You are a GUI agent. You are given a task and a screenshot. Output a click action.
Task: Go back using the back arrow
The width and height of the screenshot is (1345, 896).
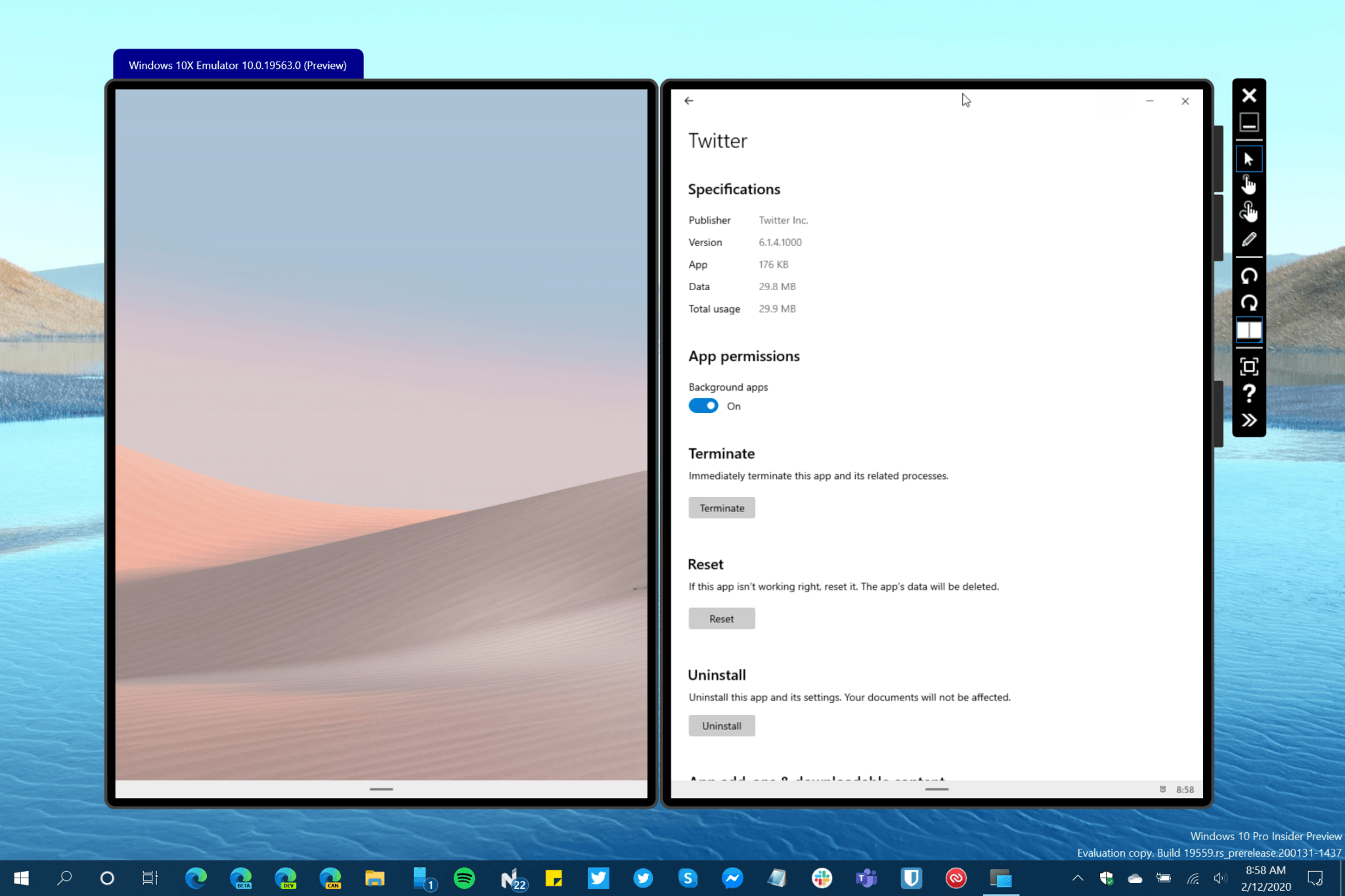pyautogui.click(x=688, y=100)
